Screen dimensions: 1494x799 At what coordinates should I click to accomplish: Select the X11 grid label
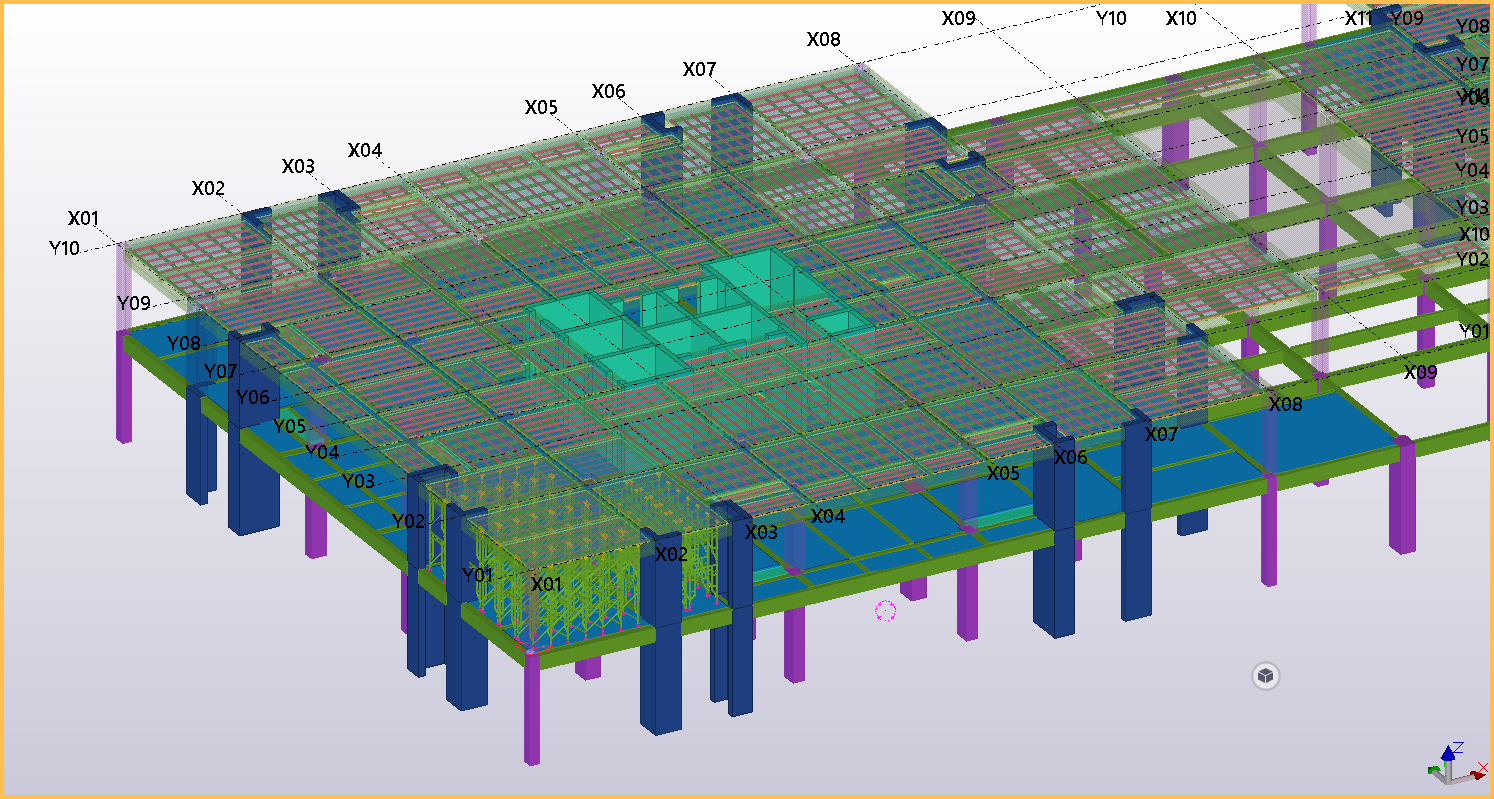[x=1359, y=18]
